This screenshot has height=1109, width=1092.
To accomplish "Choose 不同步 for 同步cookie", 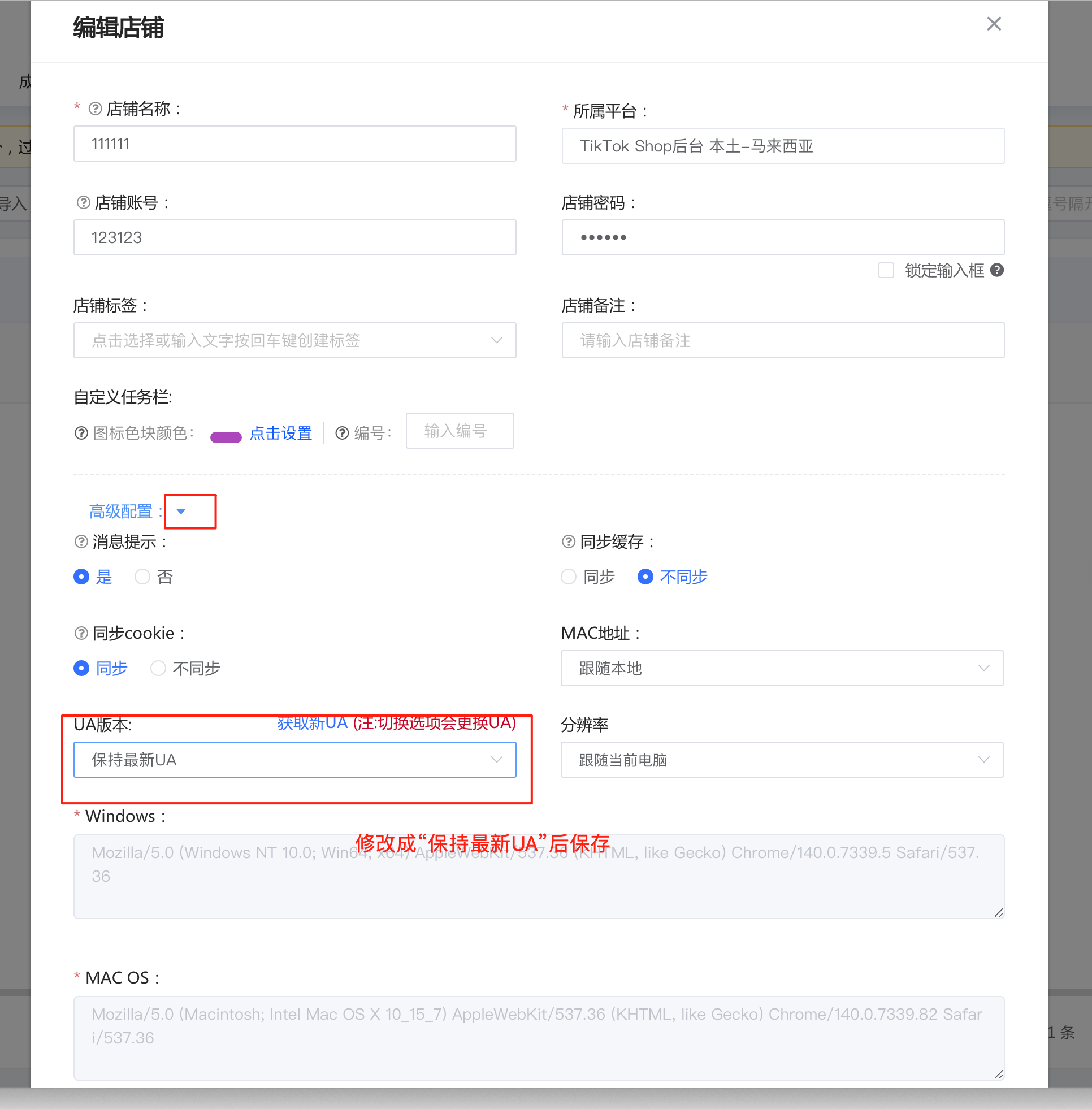I will pyautogui.click(x=158, y=668).
